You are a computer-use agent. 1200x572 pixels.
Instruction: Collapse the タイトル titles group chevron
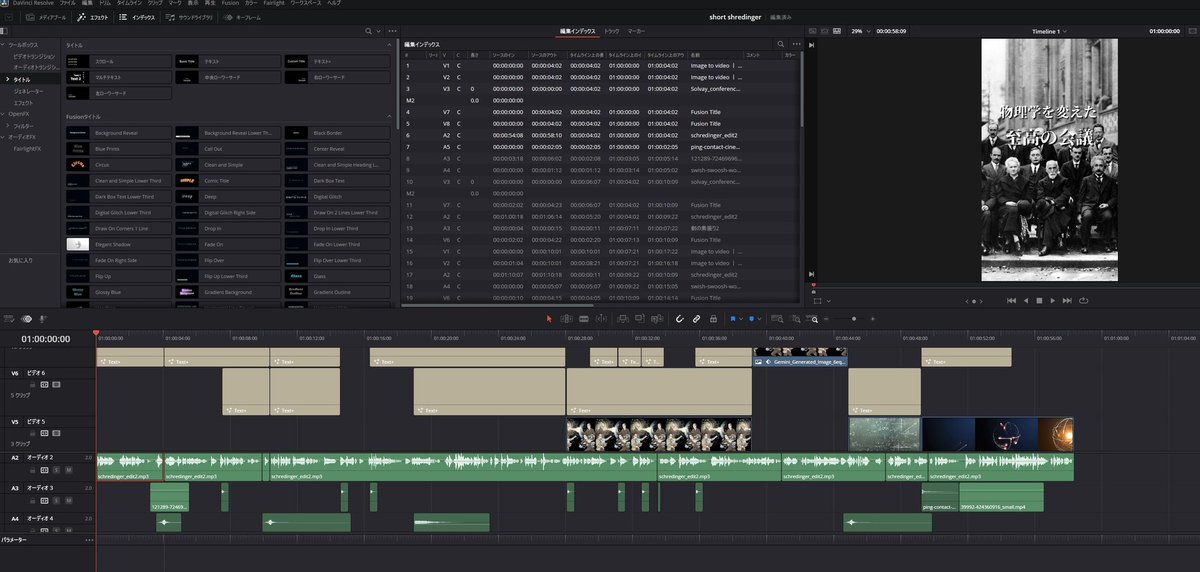(x=389, y=46)
